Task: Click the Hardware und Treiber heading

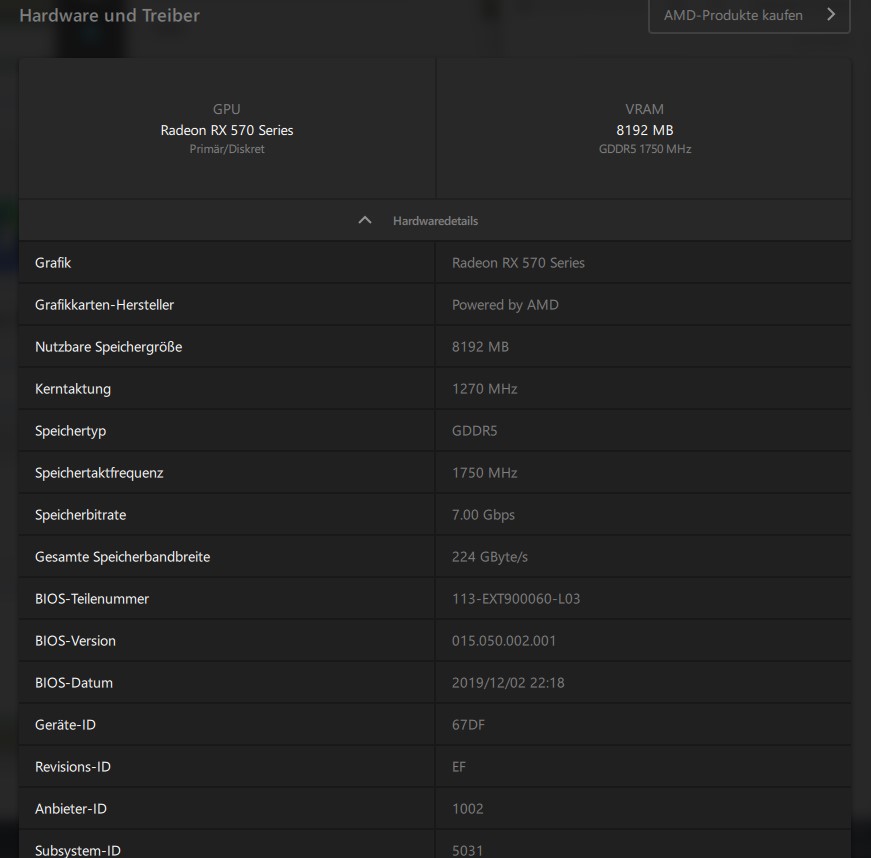Action: 109,16
